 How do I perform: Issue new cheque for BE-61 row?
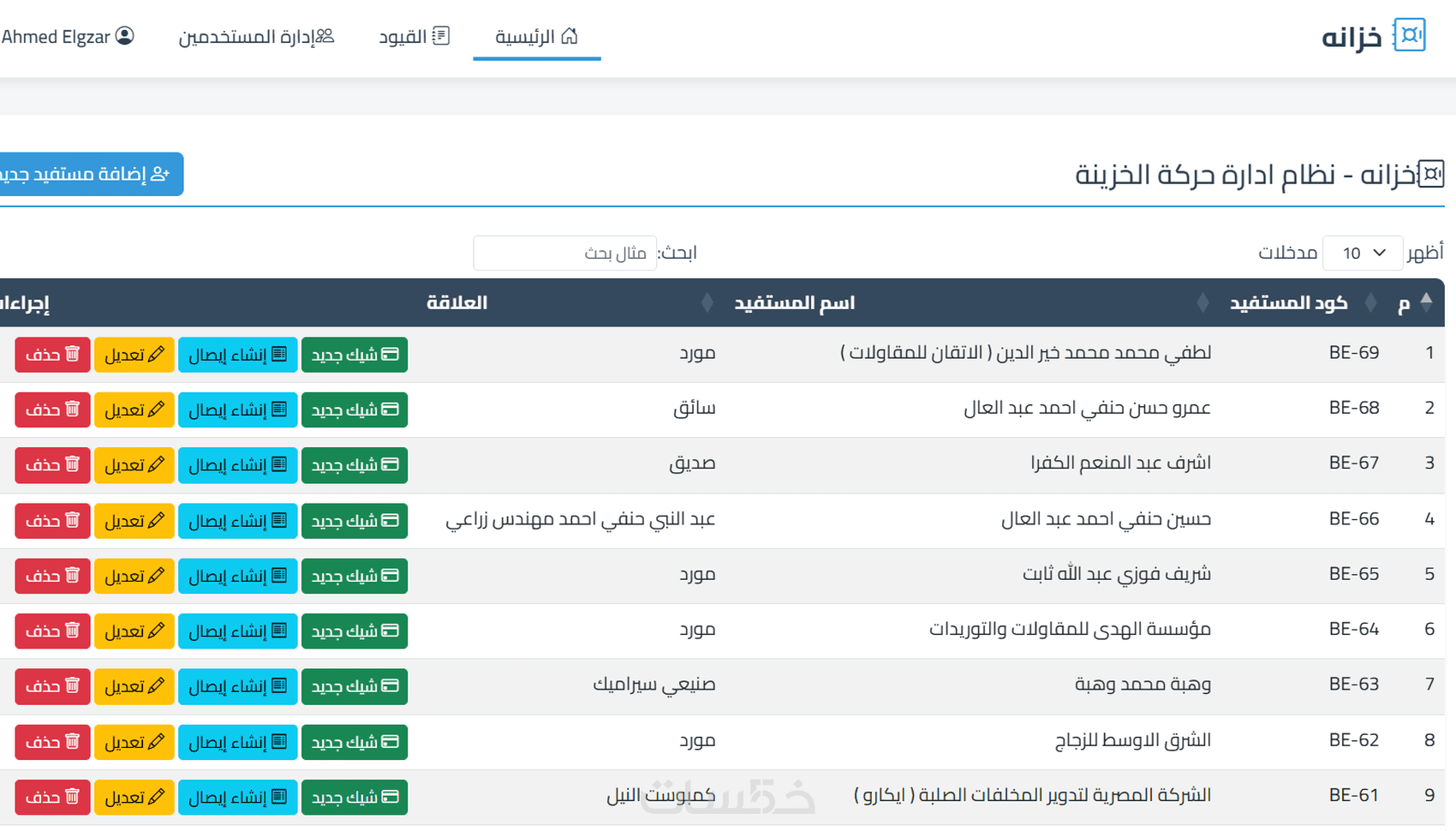355,798
